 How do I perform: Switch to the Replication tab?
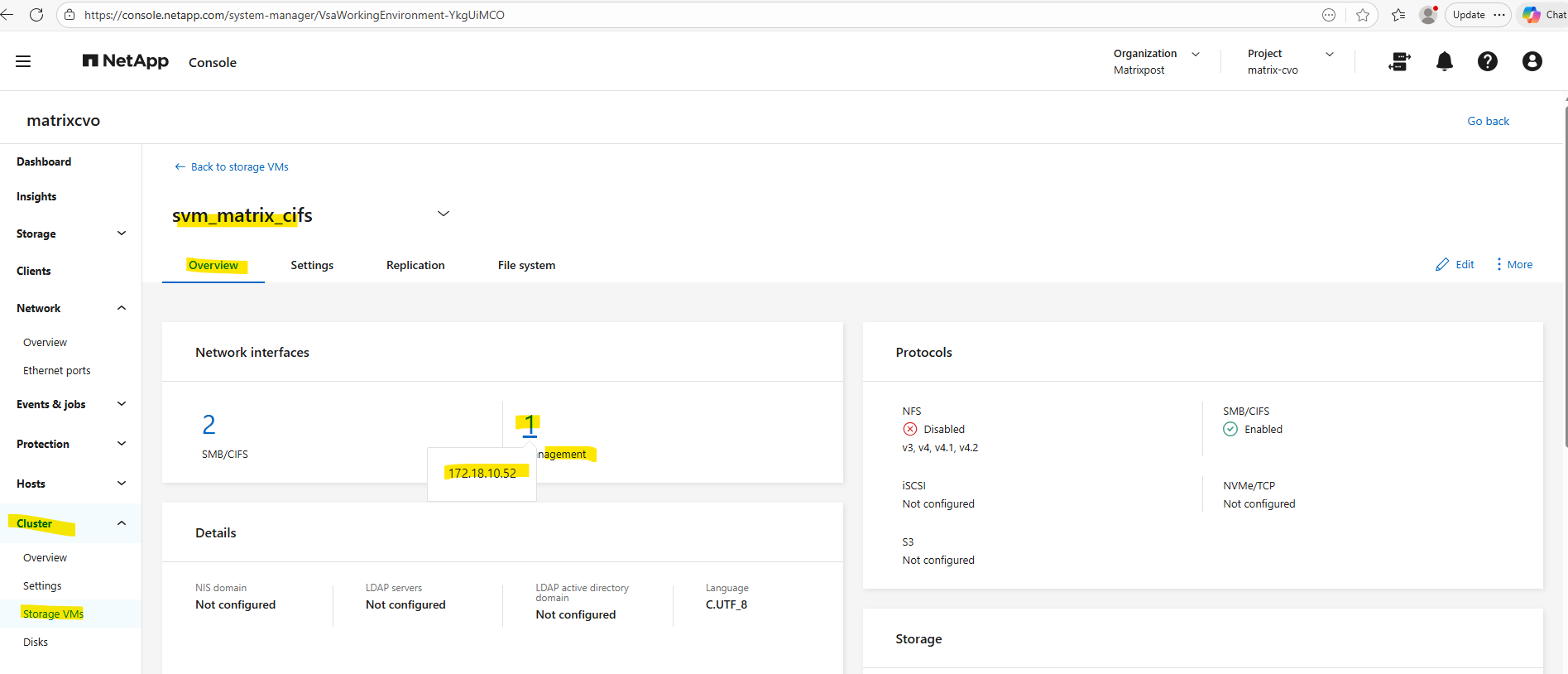coord(415,265)
